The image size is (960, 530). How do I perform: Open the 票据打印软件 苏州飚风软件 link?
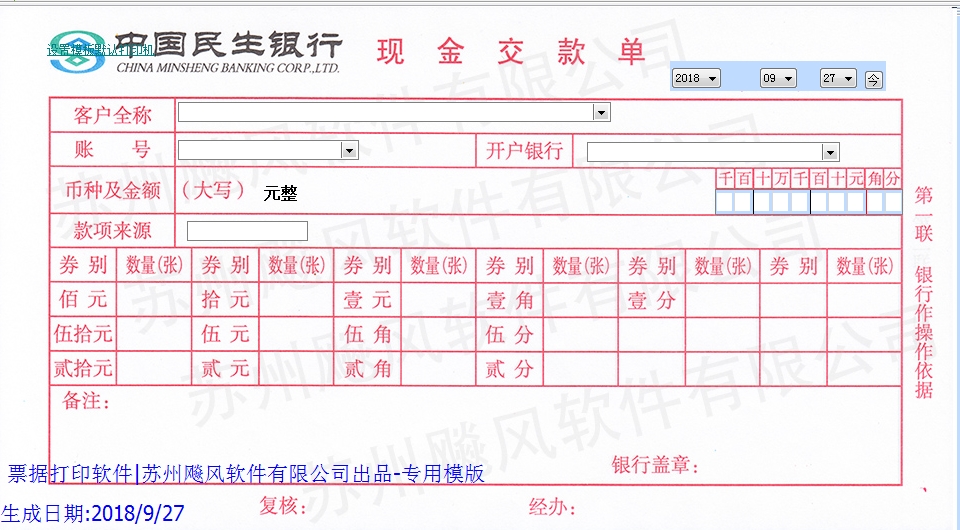[x=246, y=474]
